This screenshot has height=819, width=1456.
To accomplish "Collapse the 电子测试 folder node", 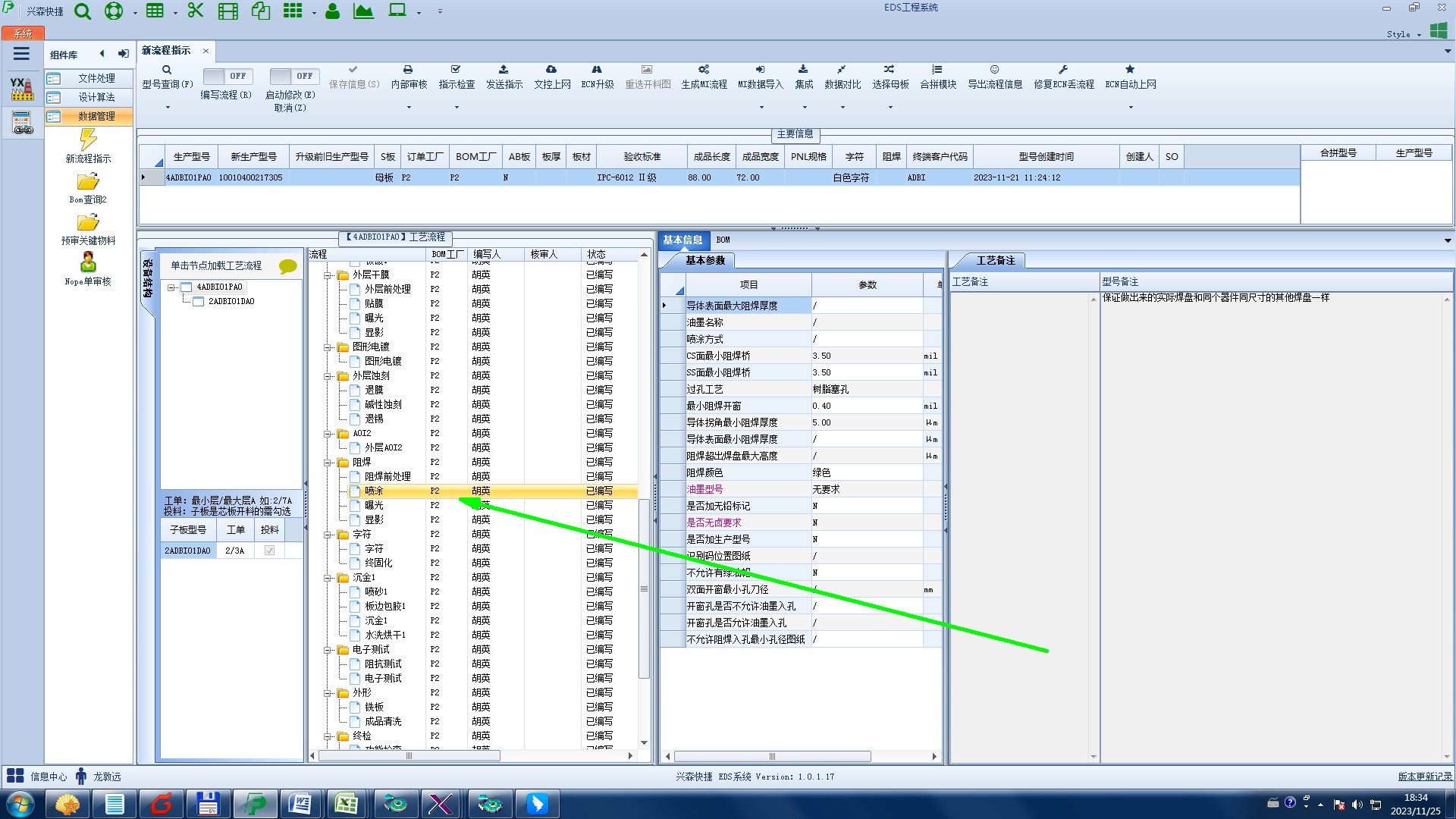I will pos(328,650).
